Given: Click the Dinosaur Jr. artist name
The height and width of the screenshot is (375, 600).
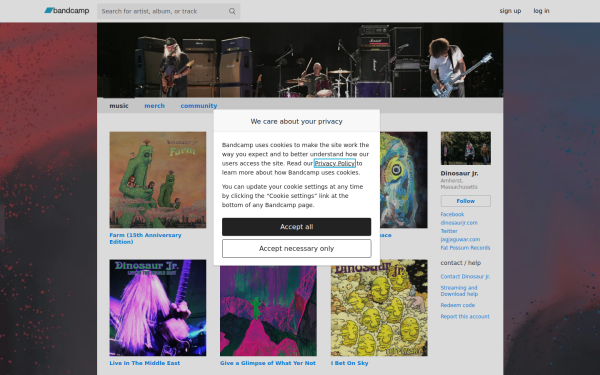Looking at the screenshot, I should tap(459, 173).
